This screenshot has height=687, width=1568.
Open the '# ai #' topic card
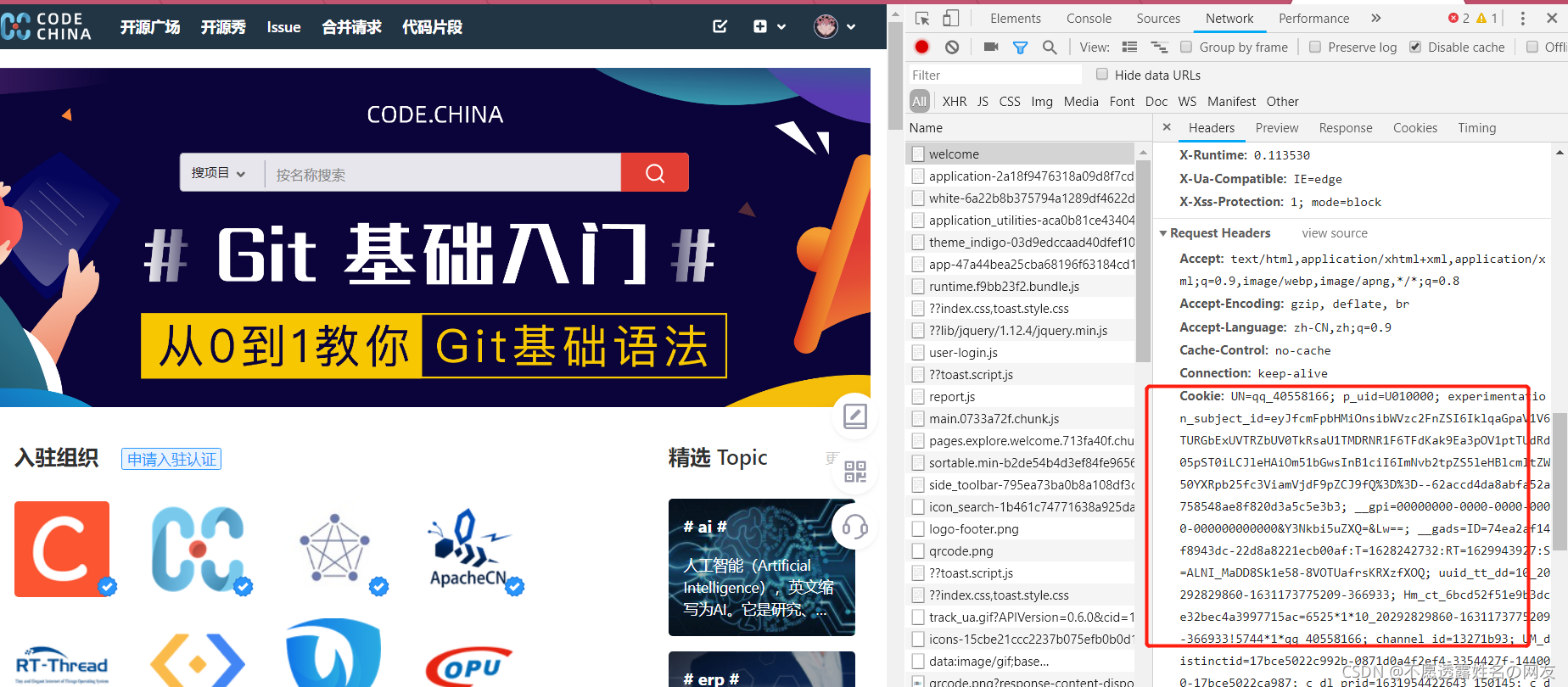click(761, 567)
